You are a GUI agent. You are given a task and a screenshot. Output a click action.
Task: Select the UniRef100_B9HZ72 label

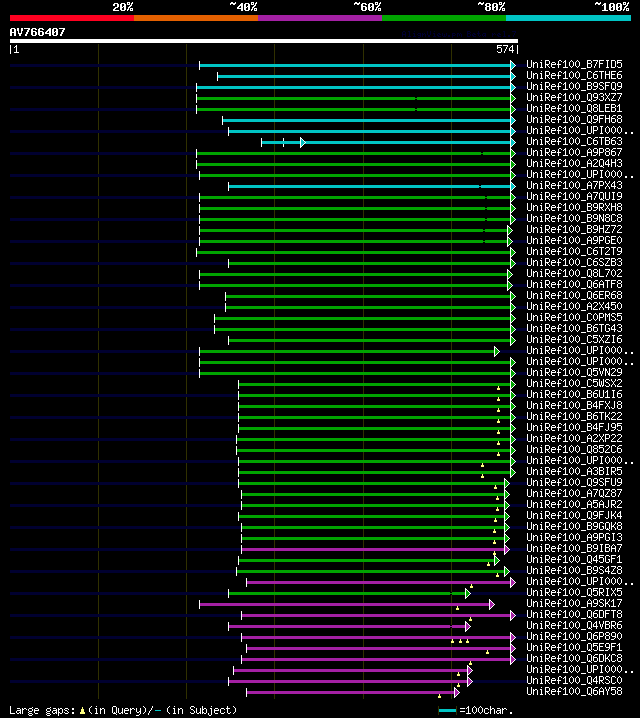(574, 229)
